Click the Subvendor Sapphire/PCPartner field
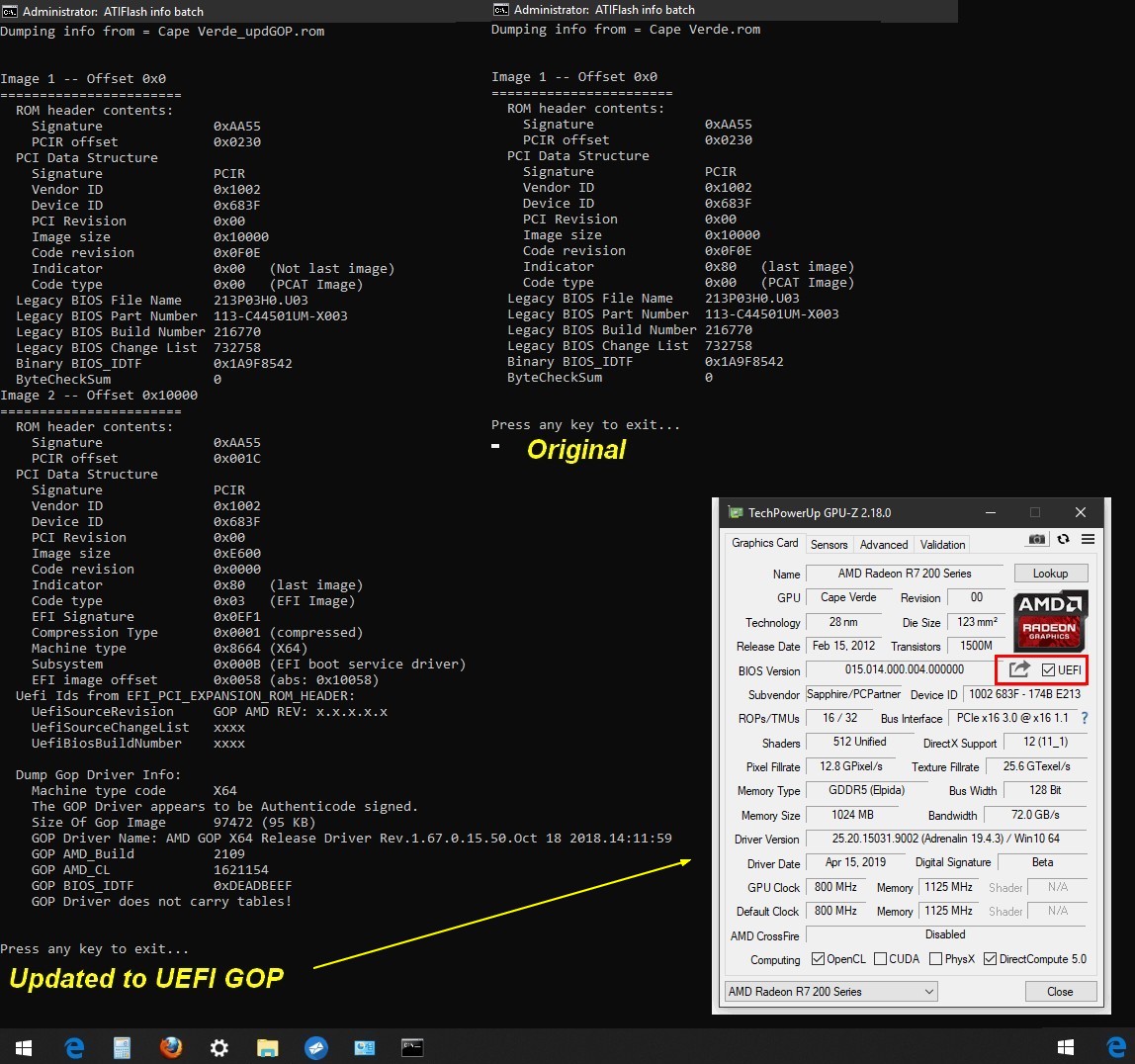1135x1064 pixels. (x=854, y=694)
